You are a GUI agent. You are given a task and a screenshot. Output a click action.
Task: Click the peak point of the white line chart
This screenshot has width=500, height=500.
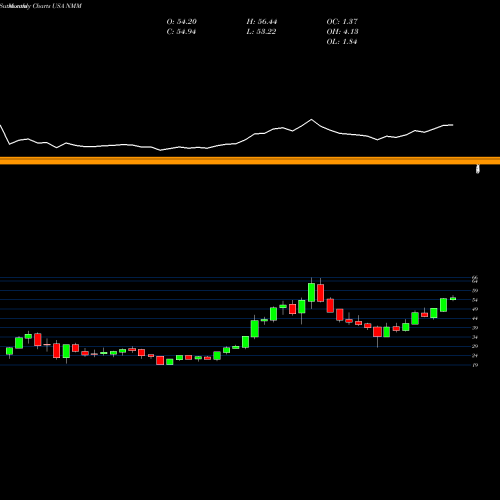point(312,119)
